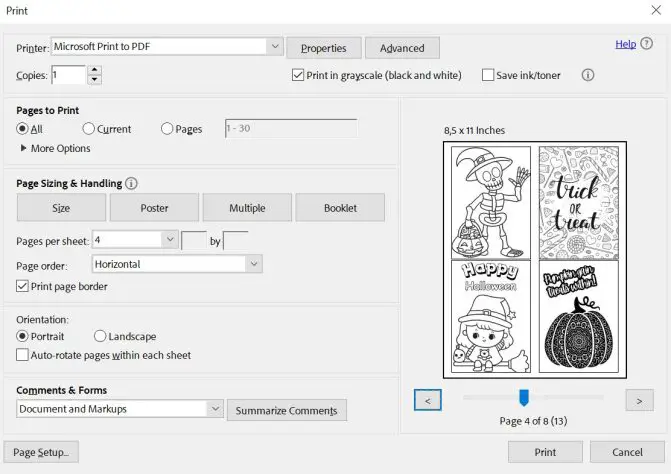Select the Pages range radio button
The height and width of the screenshot is (474, 671).
point(167,129)
